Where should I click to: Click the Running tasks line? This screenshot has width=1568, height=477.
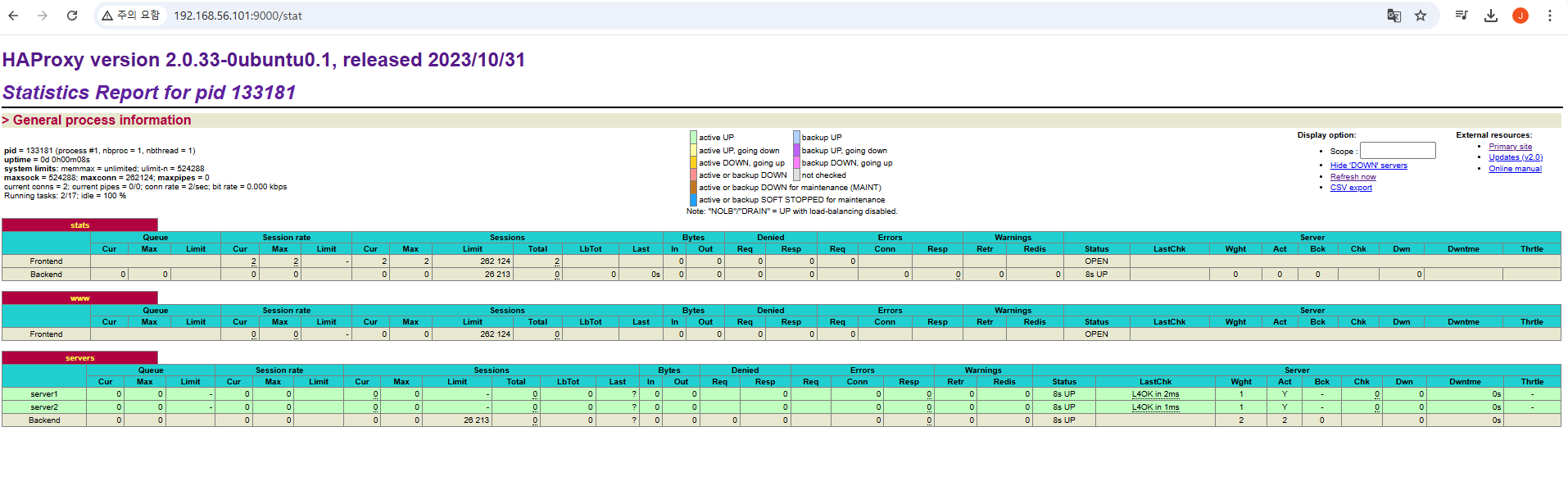coord(65,196)
